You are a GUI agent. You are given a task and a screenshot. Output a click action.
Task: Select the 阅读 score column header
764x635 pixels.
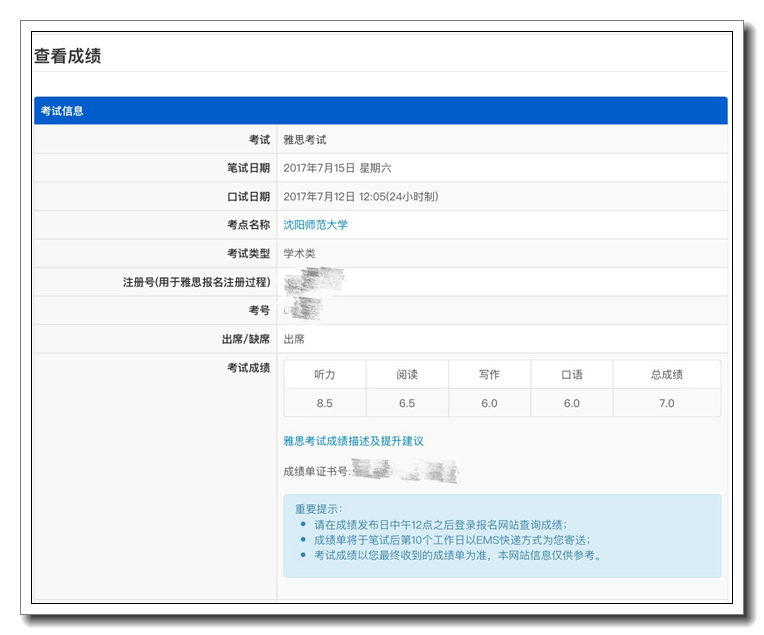(x=407, y=375)
